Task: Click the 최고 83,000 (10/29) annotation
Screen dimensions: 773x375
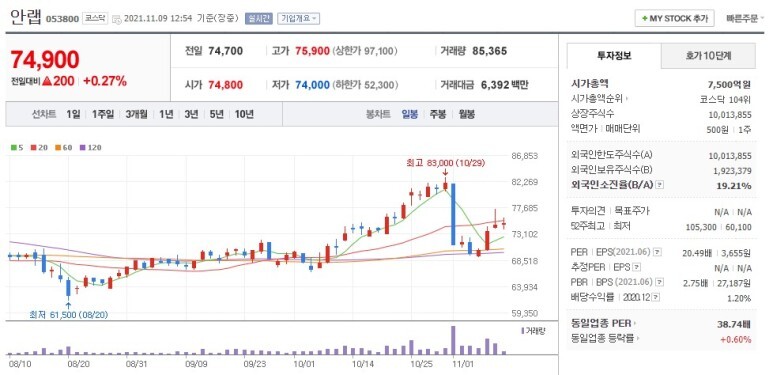Action: pyautogui.click(x=446, y=163)
